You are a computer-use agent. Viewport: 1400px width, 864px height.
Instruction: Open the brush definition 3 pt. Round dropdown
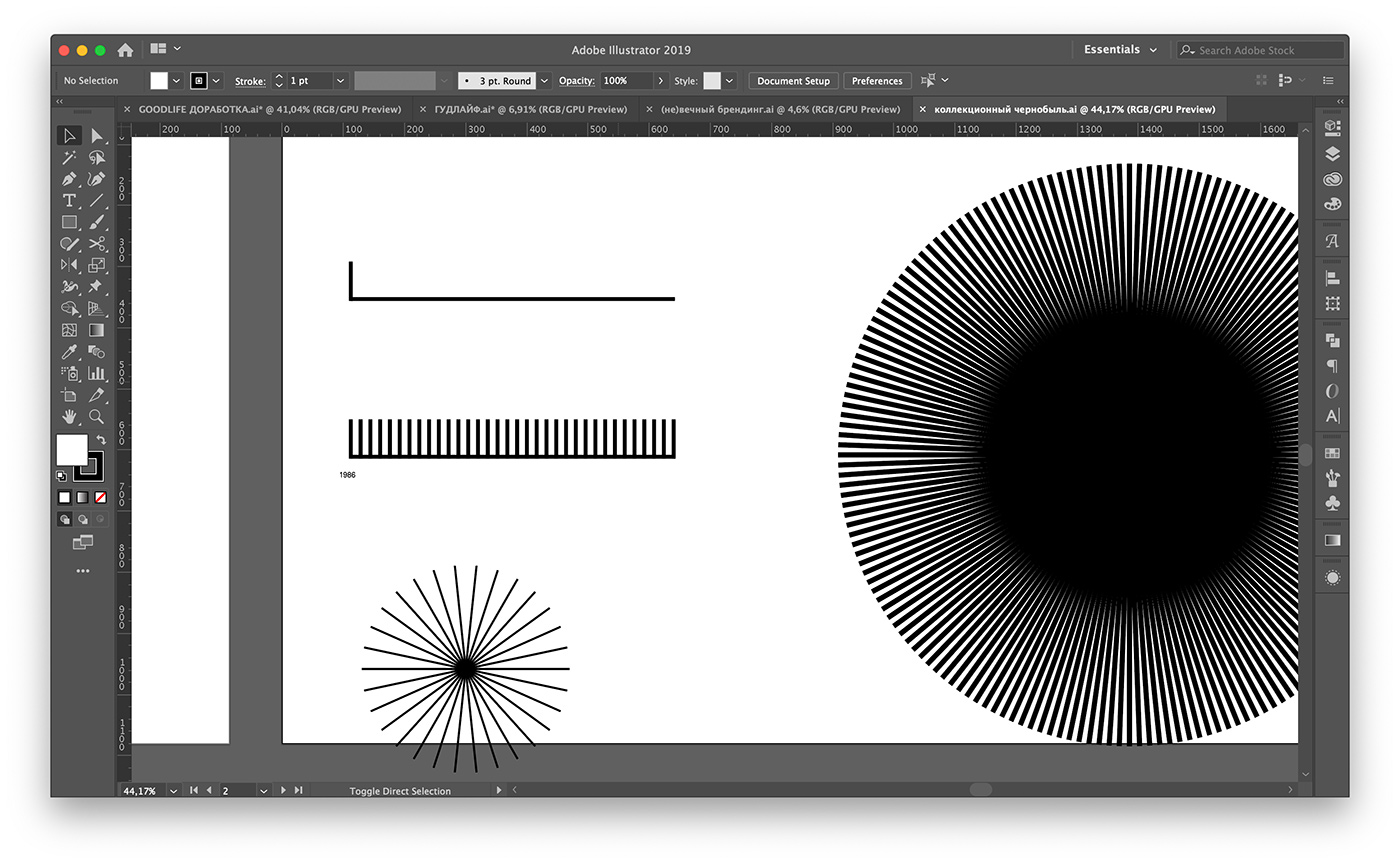[x=544, y=80]
